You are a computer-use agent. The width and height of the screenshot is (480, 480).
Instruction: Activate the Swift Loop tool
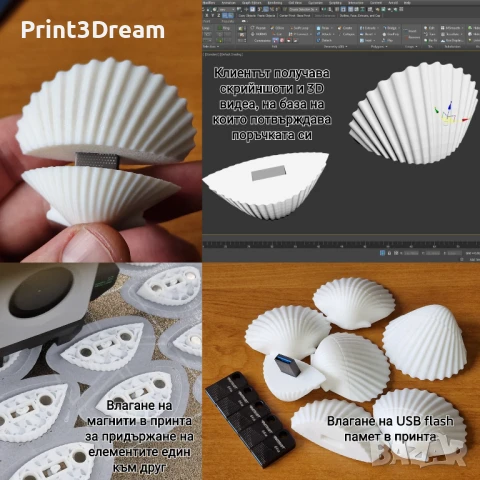point(299,28)
